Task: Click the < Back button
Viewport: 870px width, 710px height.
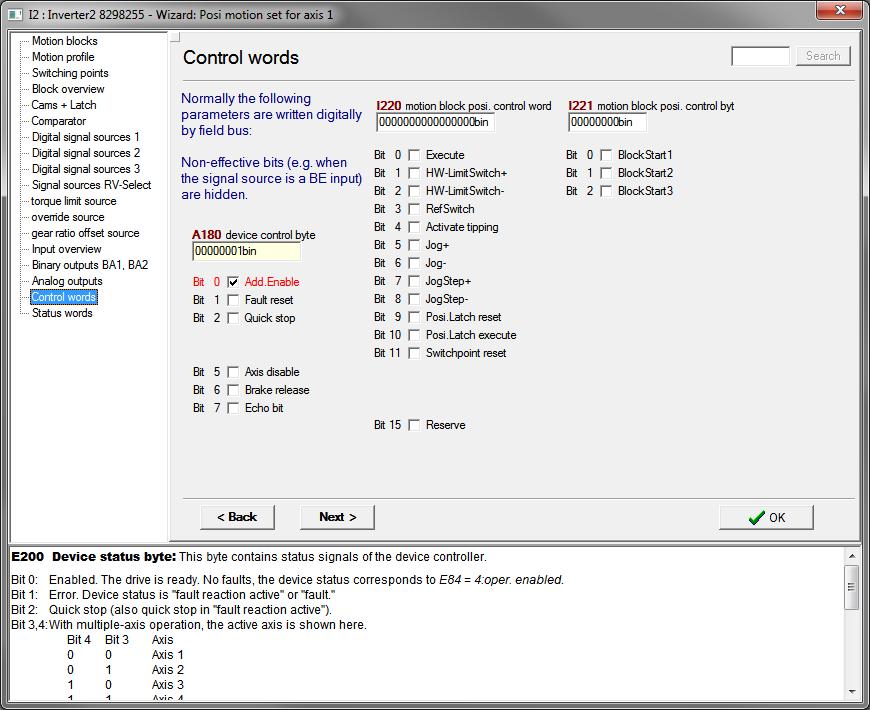Action: pos(237,517)
